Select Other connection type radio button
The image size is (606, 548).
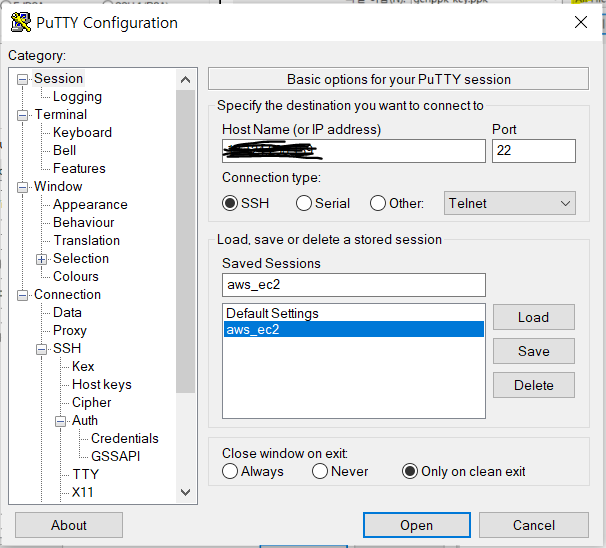click(x=378, y=203)
